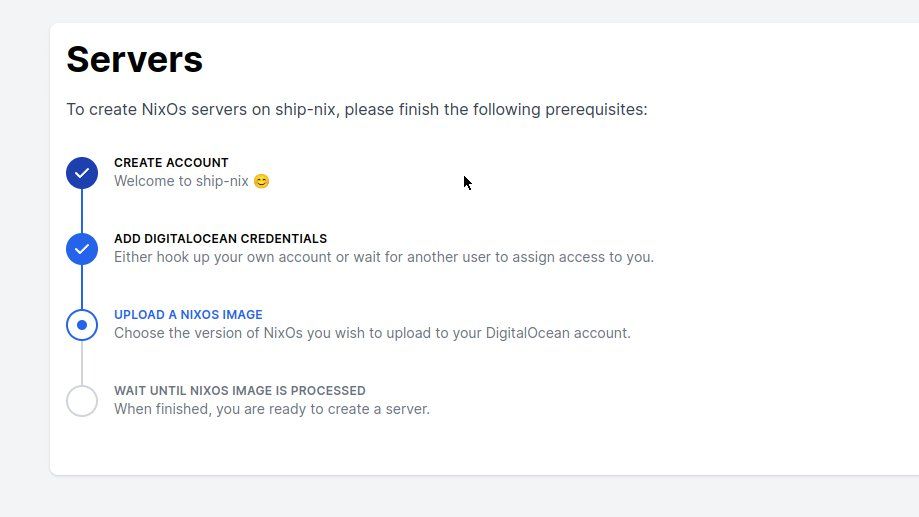Select the Upload NixOS Image step circle
The height and width of the screenshot is (517, 919).
click(x=82, y=325)
